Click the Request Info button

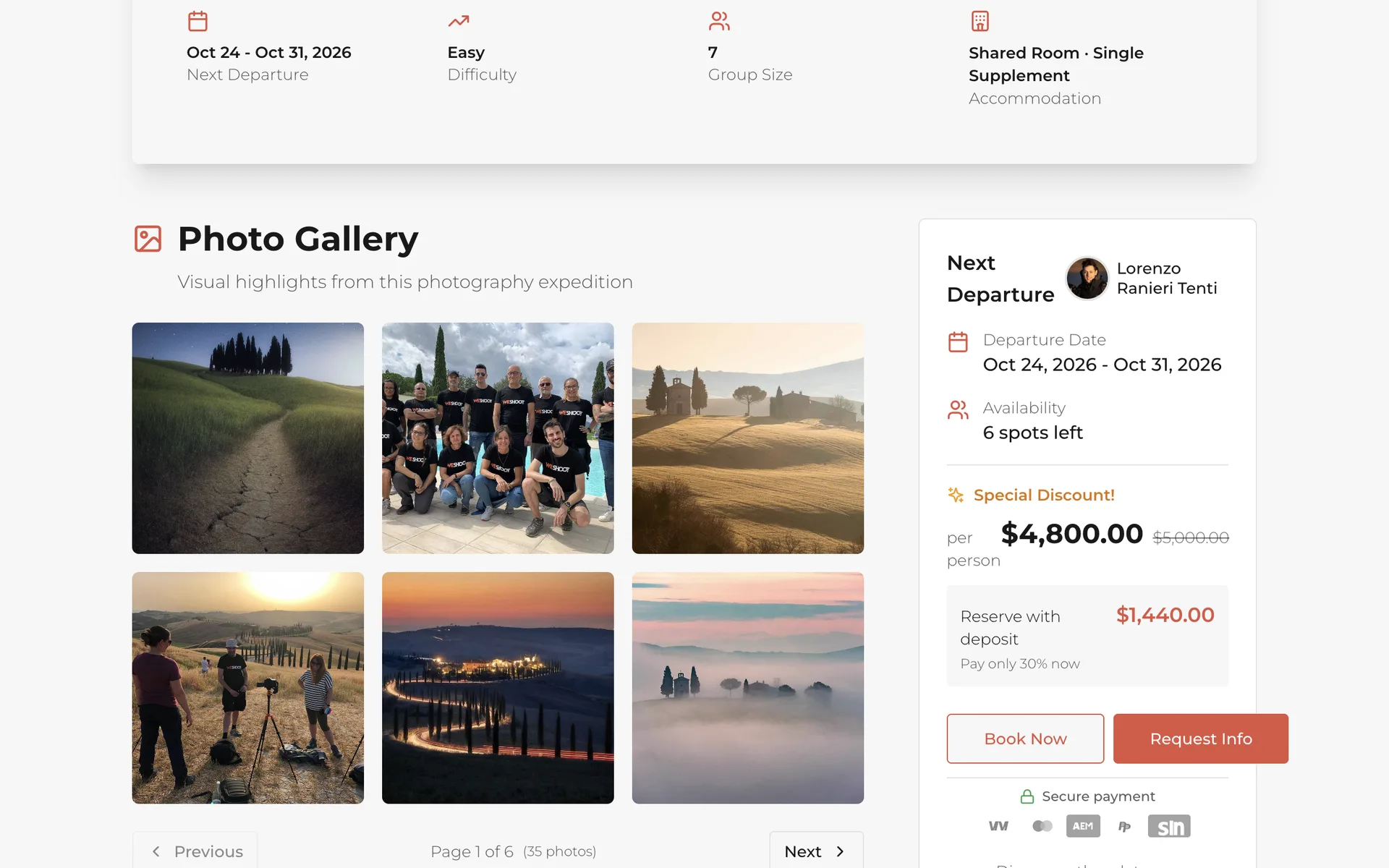click(1201, 739)
